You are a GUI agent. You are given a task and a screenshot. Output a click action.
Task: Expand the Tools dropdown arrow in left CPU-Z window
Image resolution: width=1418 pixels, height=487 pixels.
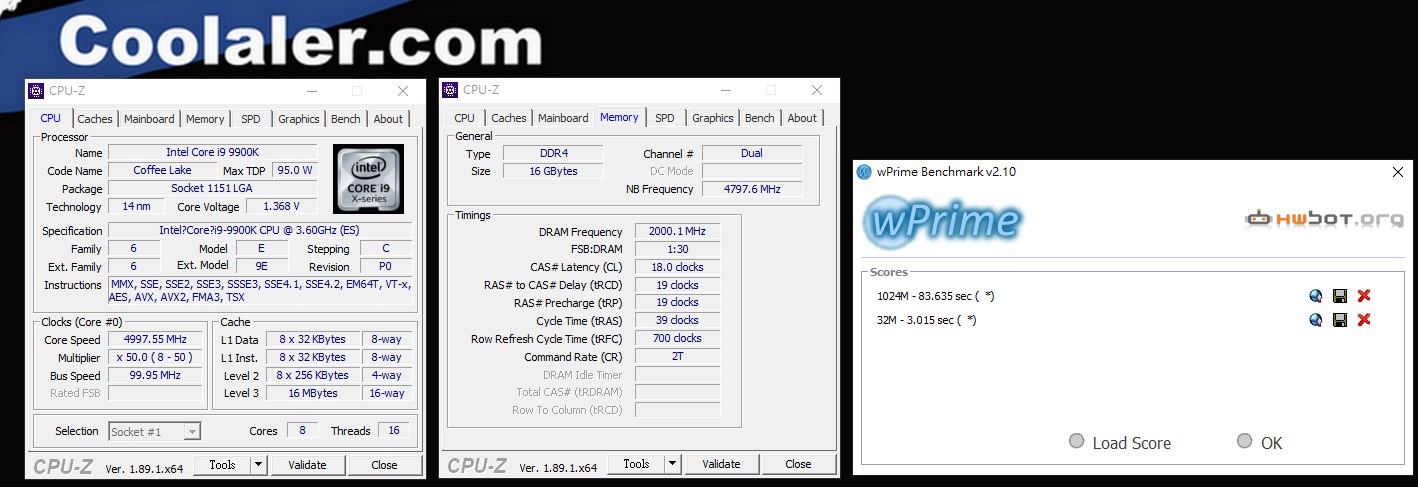point(258,465)
